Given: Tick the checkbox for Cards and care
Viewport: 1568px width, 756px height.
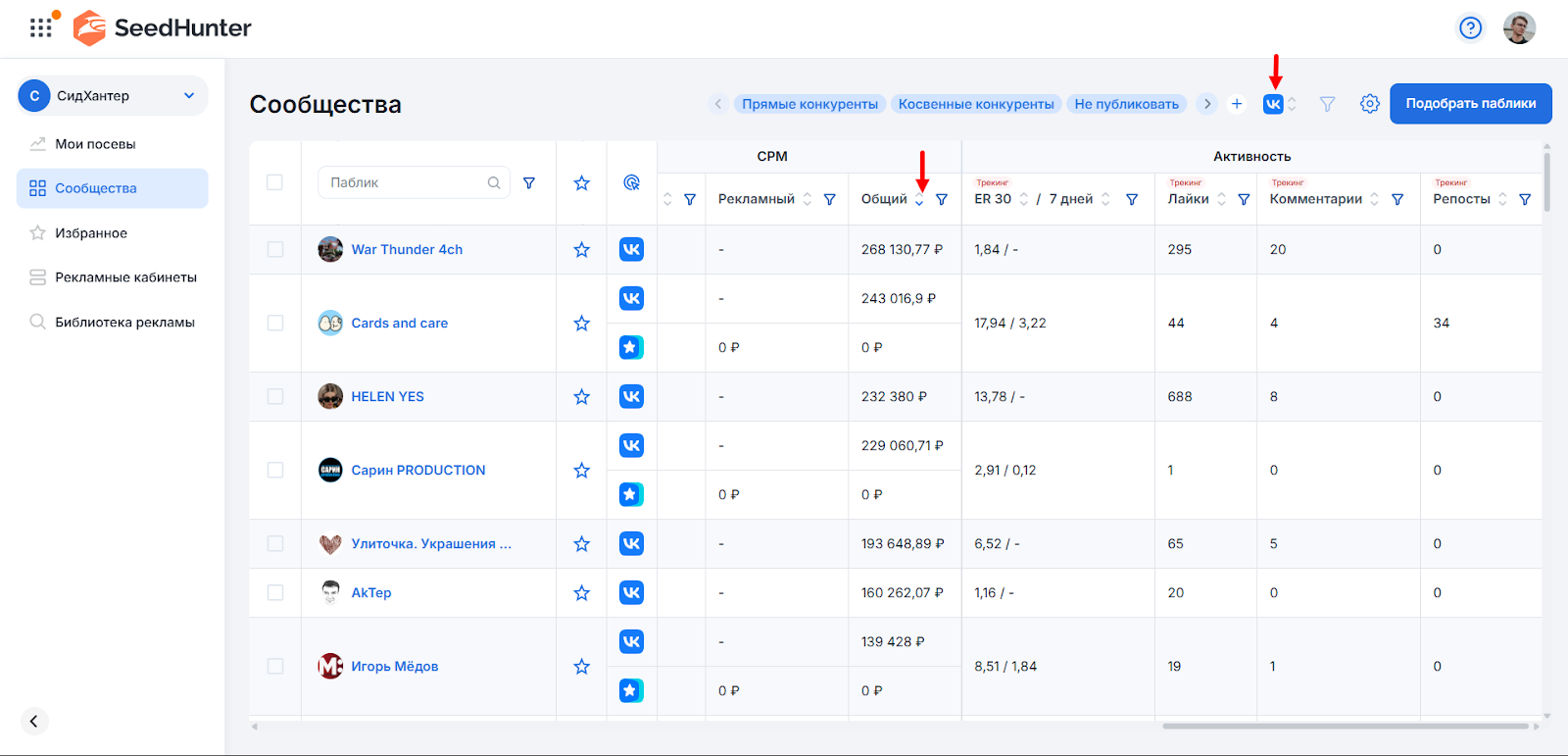Looking at the screenshot, I should [275, 324].
